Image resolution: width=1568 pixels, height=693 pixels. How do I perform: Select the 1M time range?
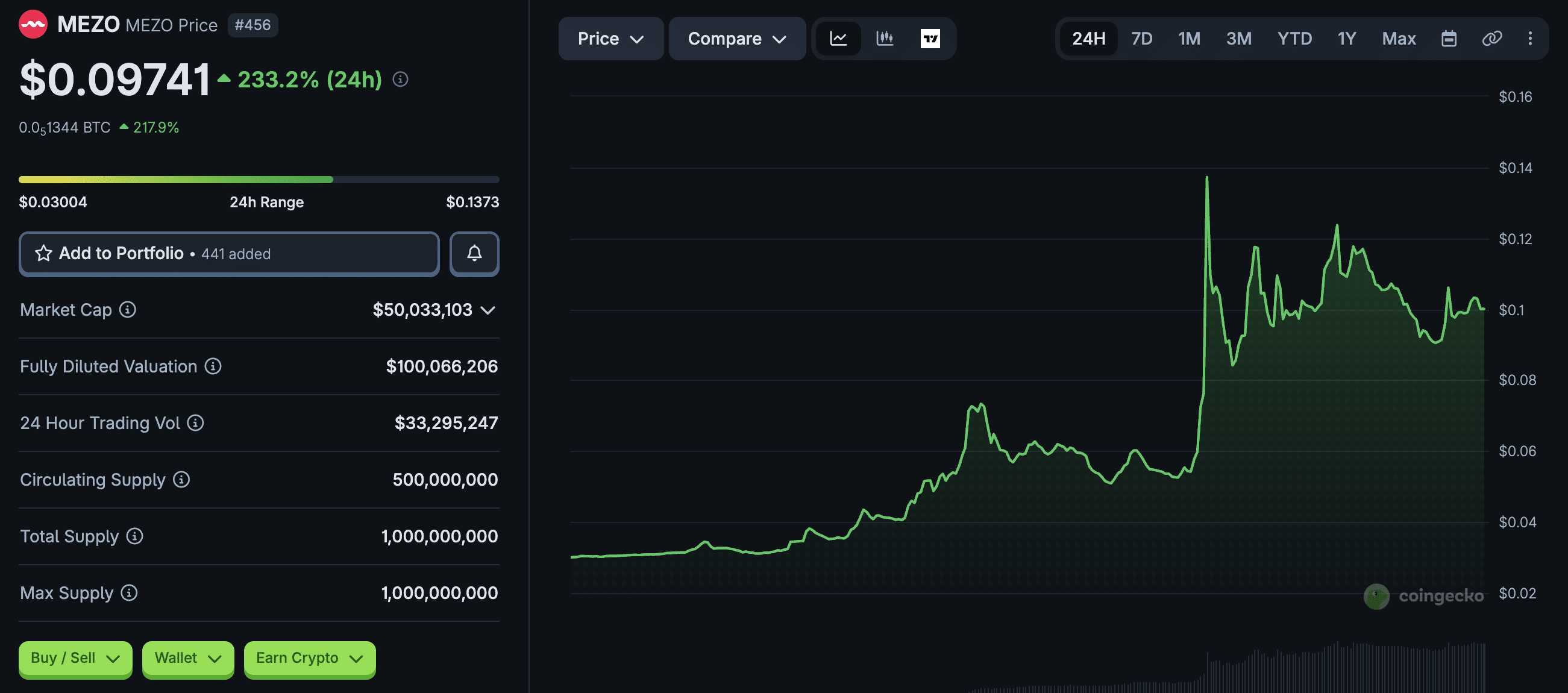tap(1189, 39)
